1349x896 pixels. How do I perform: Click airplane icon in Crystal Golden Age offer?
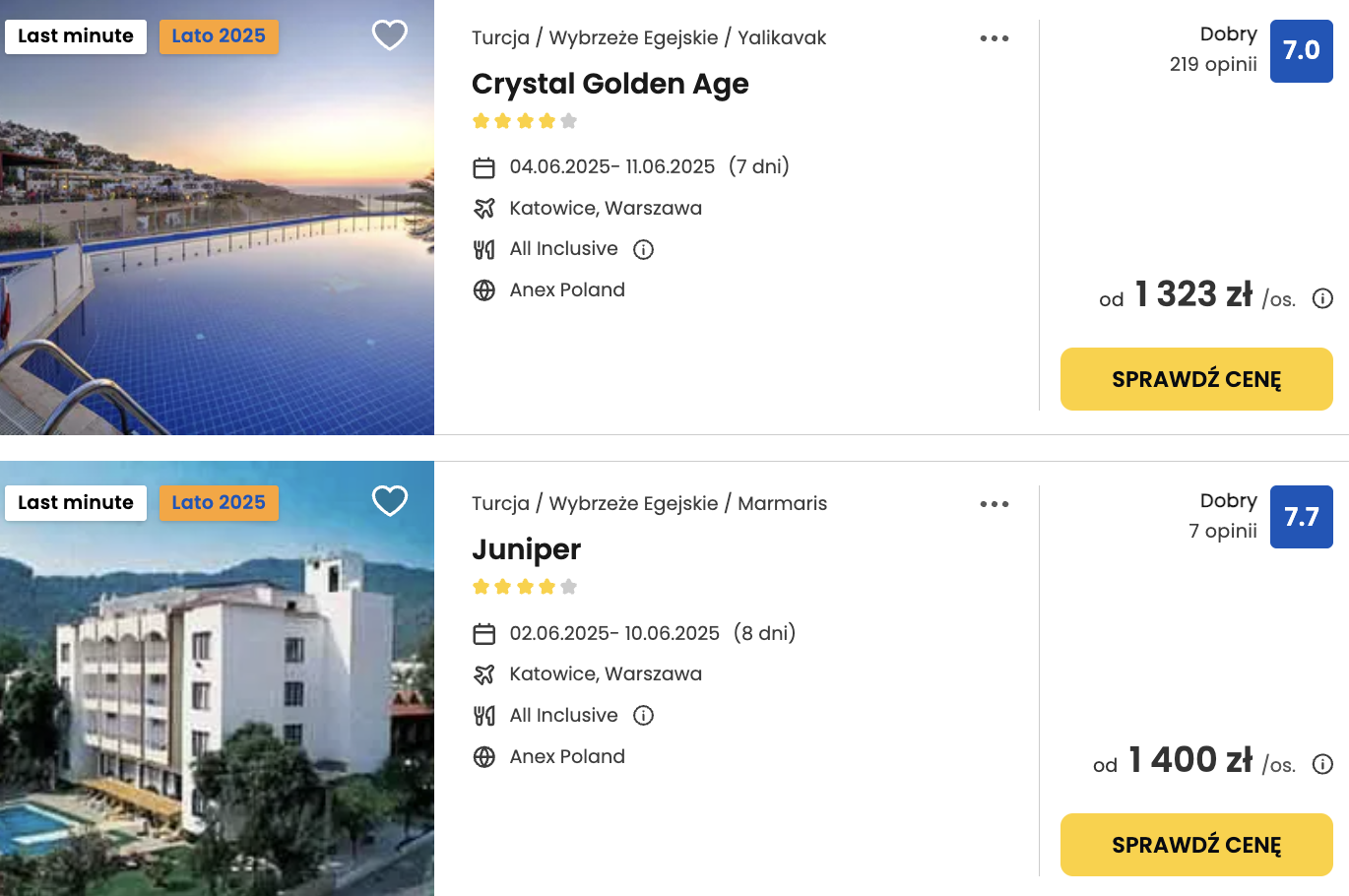tap(483, 209)
